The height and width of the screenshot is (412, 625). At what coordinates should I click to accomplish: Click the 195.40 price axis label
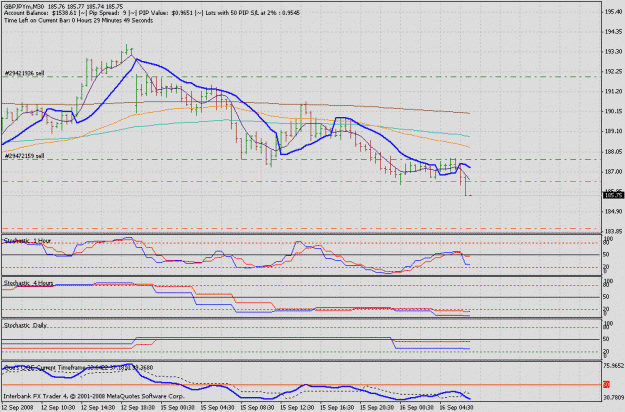(614, 12)
